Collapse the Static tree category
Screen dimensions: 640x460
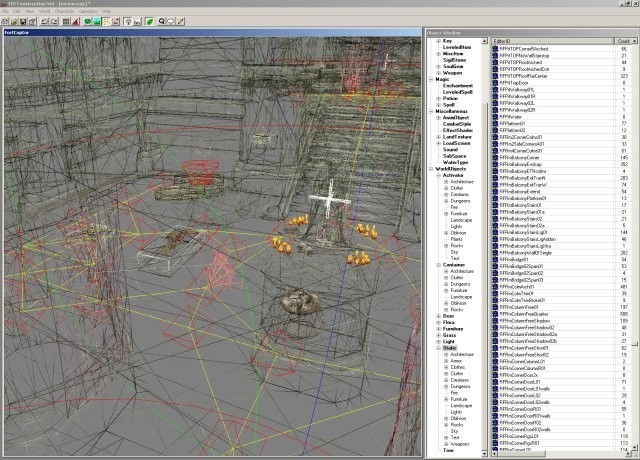[437, 347]
